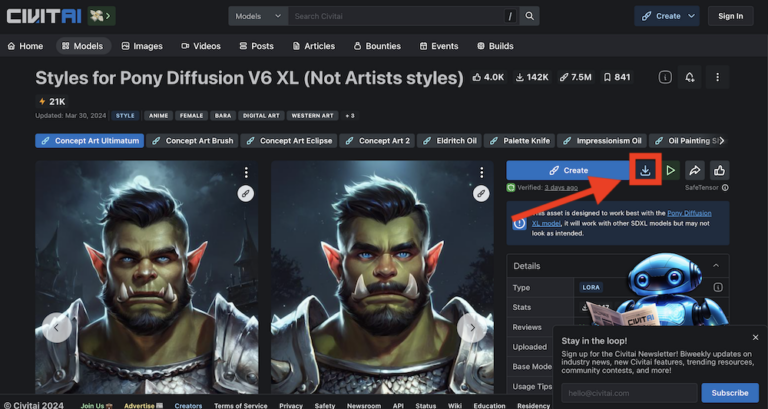The width and height of the screenshot is (768, 409).
Task: Click the download model icon button
Action: (645, 171)
